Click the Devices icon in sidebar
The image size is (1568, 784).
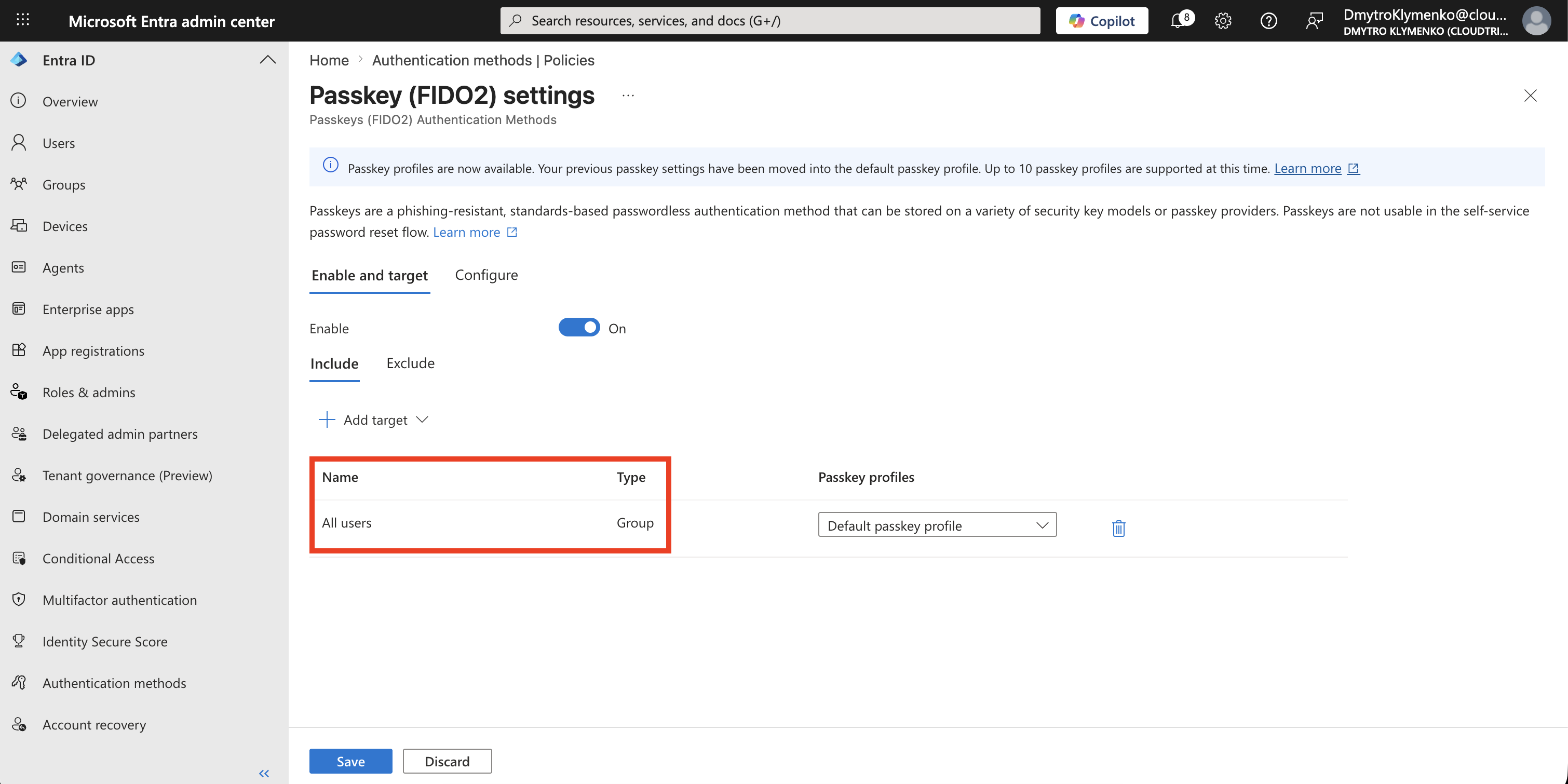(19, 225)
